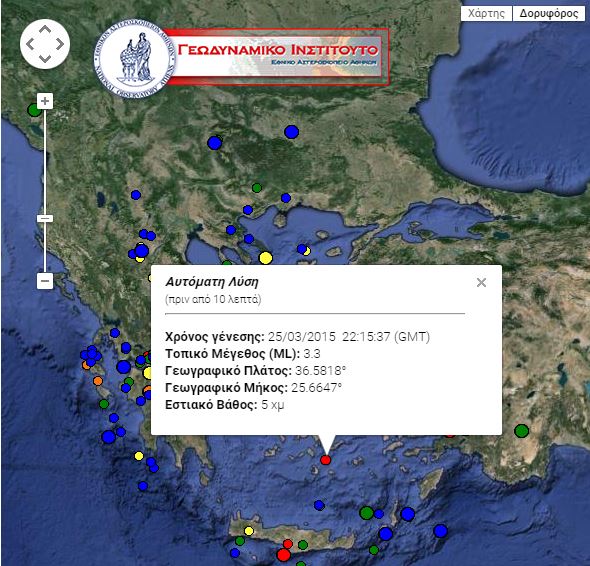The image size is (590, 566).
Task: Select the green marker near the top-left plus button
Action: click(34, 110)
